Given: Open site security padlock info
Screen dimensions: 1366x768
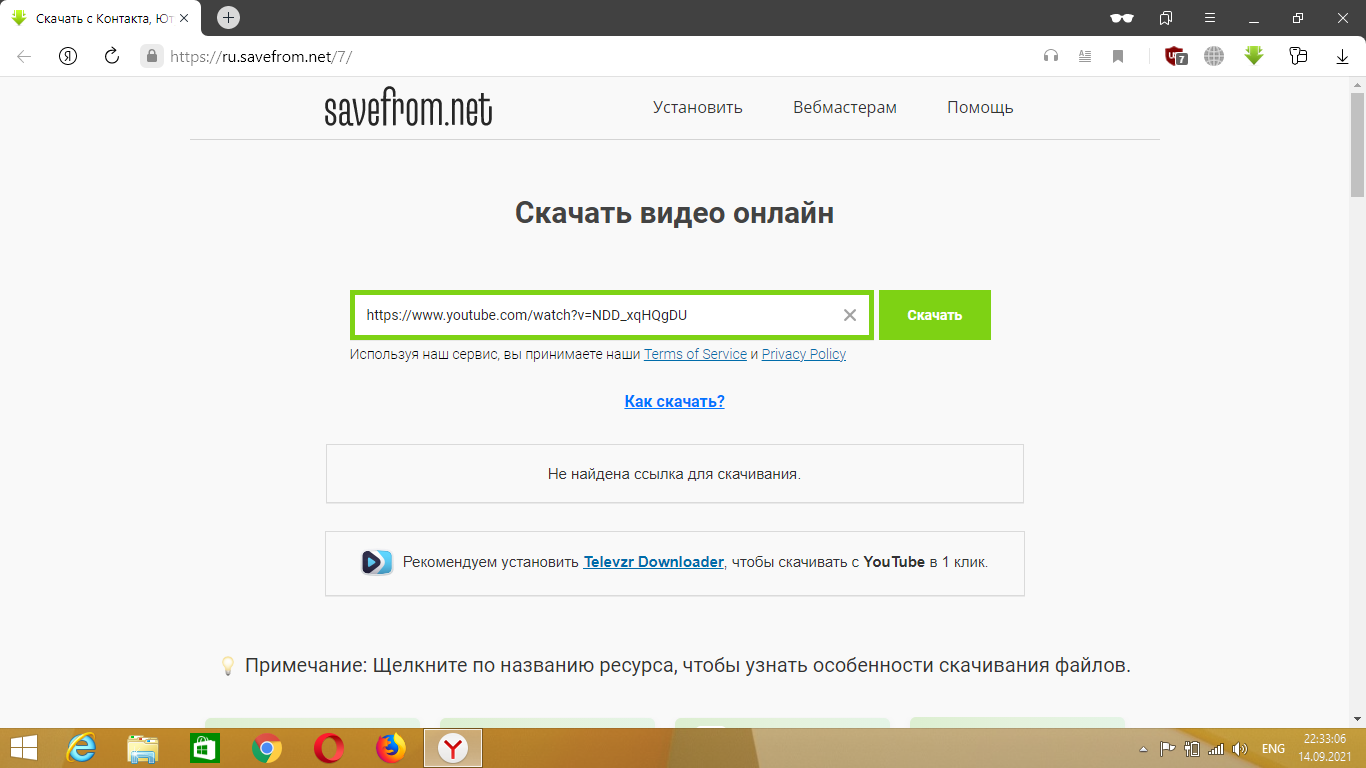Looking at the screenshot, I should pyautogui.click(x=152, y=56).
